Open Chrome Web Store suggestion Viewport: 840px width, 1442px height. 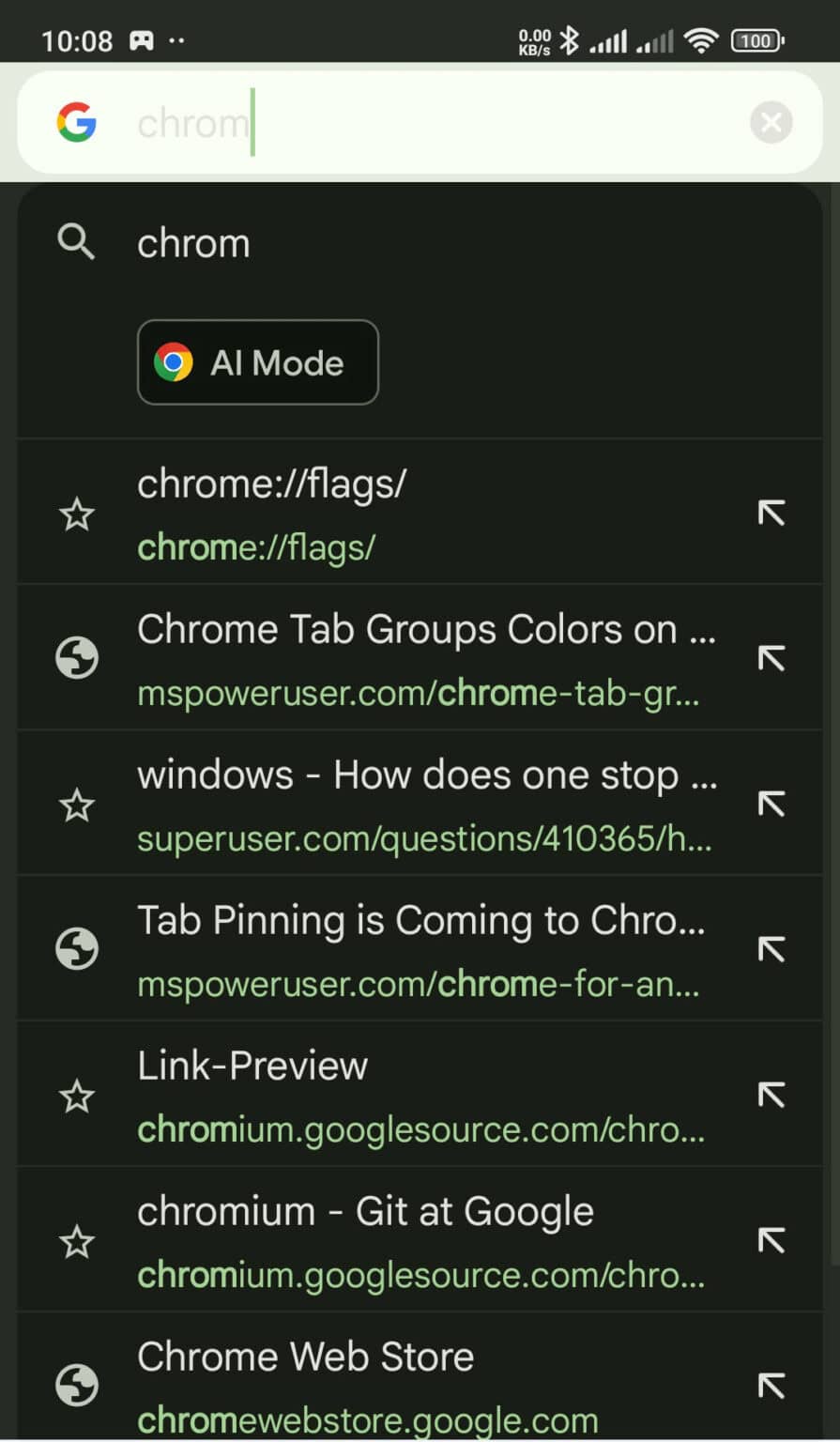[x=420, y=1378]
